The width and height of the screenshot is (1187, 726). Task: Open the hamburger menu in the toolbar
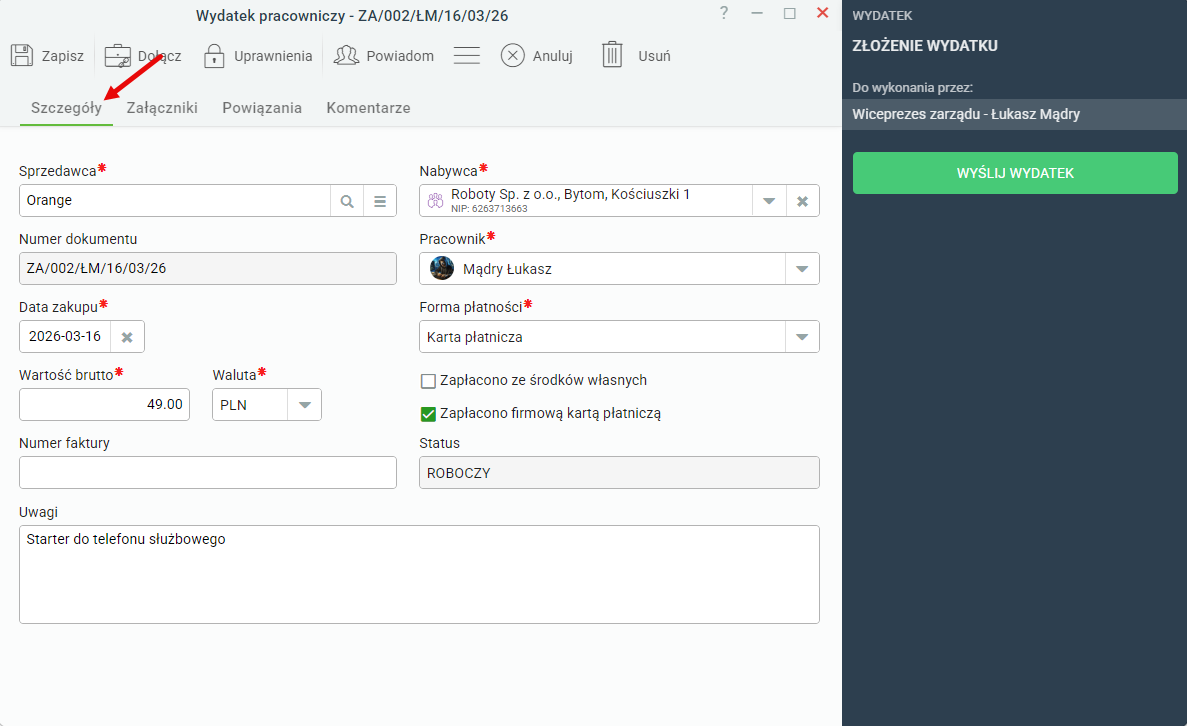click(x=466, y=55)
